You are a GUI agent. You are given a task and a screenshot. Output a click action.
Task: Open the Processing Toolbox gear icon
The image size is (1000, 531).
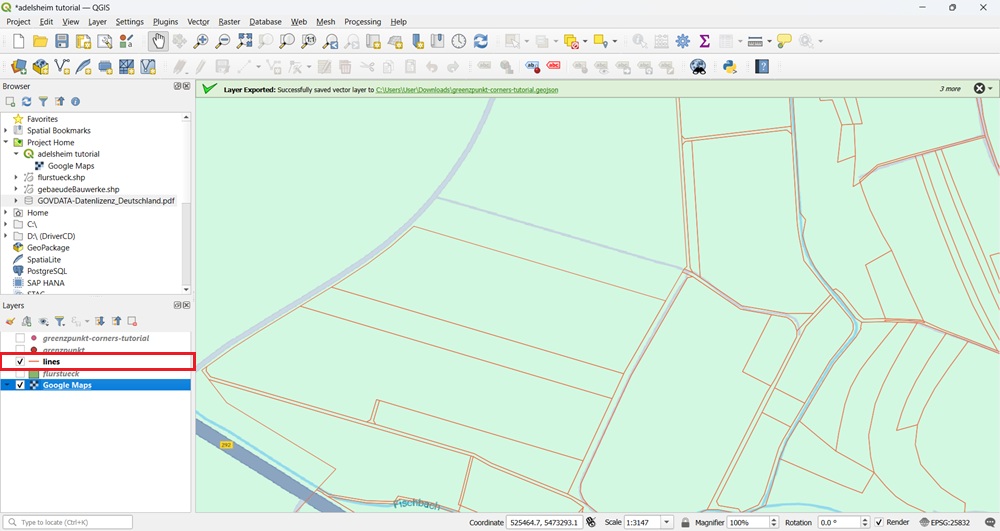(x=683, y=41)
